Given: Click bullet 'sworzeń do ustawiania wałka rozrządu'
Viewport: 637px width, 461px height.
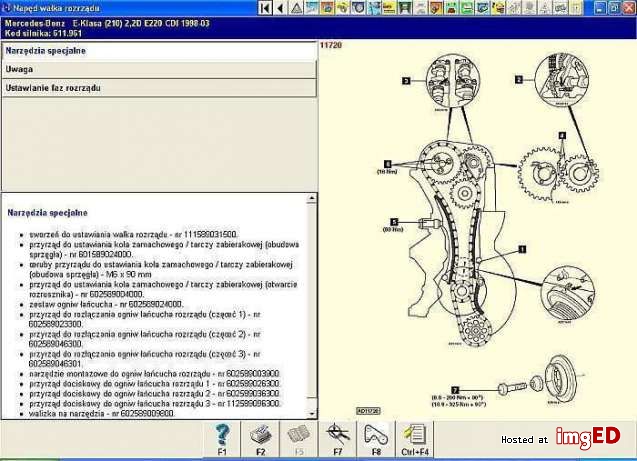Looking at the screenshot, I should tap(133, 234).
